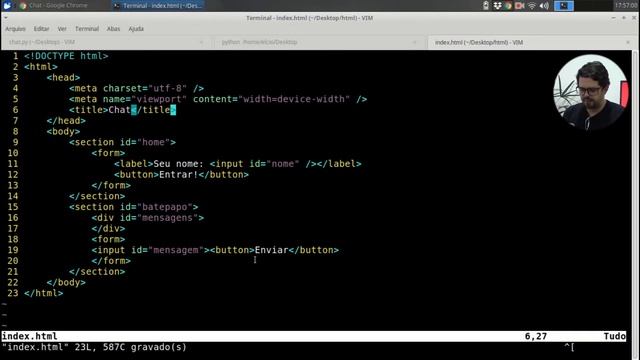Open the Dropbox tray icon
This screenshot has width=640, height=360.
(497, 5)
